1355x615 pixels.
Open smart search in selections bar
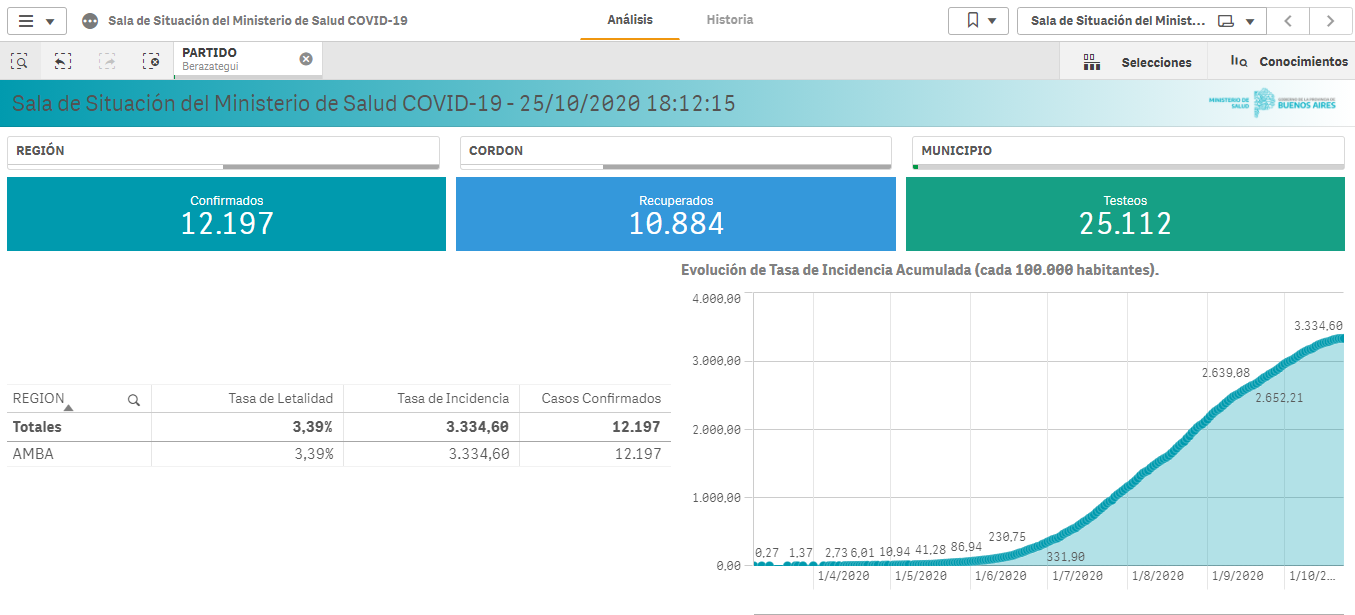(x=19, y=62)
